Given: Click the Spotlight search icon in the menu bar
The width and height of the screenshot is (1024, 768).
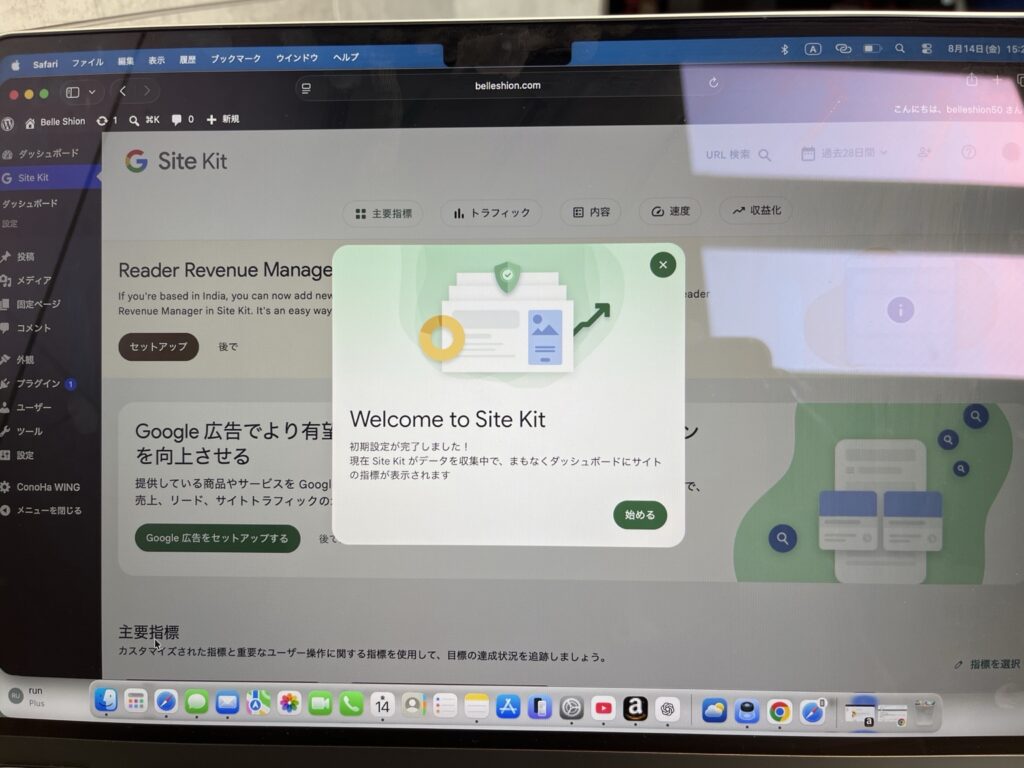Looking at the screenshot, I should (900, 48).
